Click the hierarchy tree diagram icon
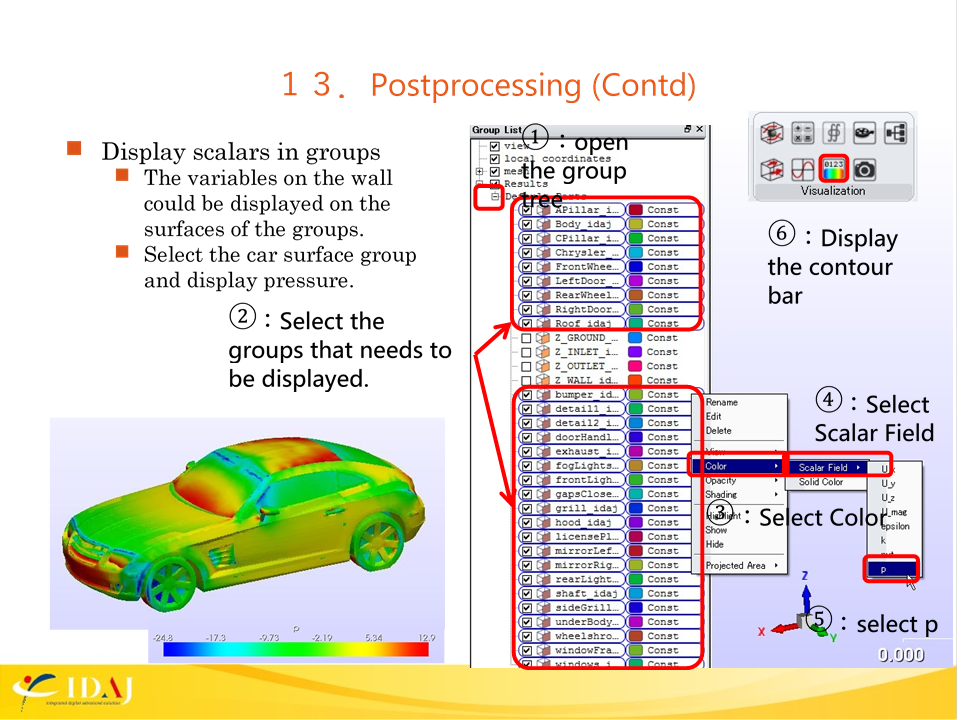The width and height of the screenshot is (961, 720). click(895, 132)
